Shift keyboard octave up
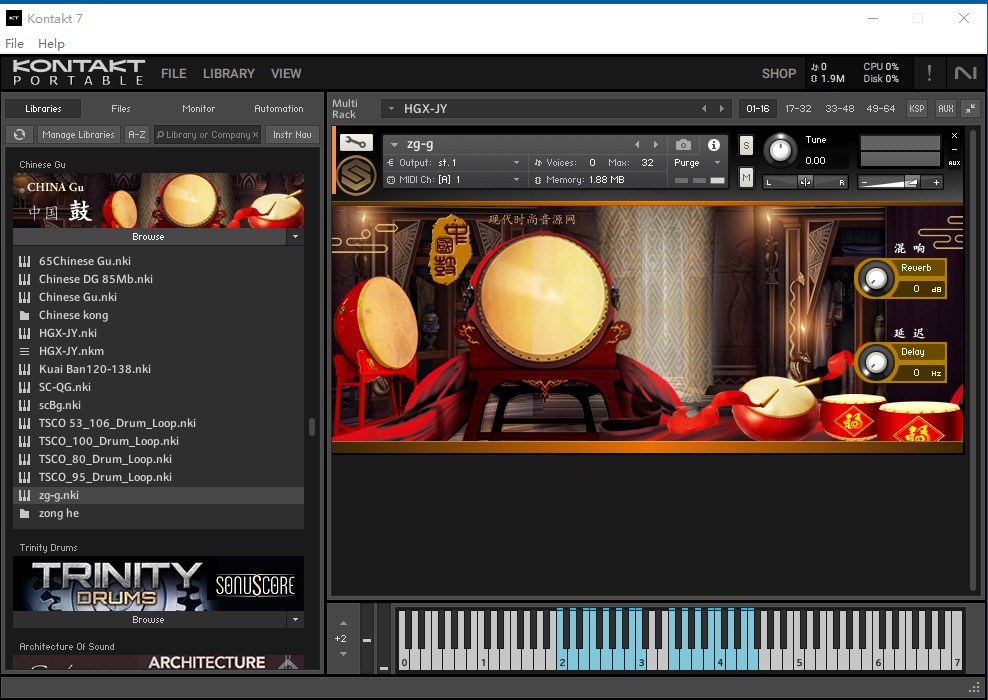988x700 pixels. [x=343, y=623]
